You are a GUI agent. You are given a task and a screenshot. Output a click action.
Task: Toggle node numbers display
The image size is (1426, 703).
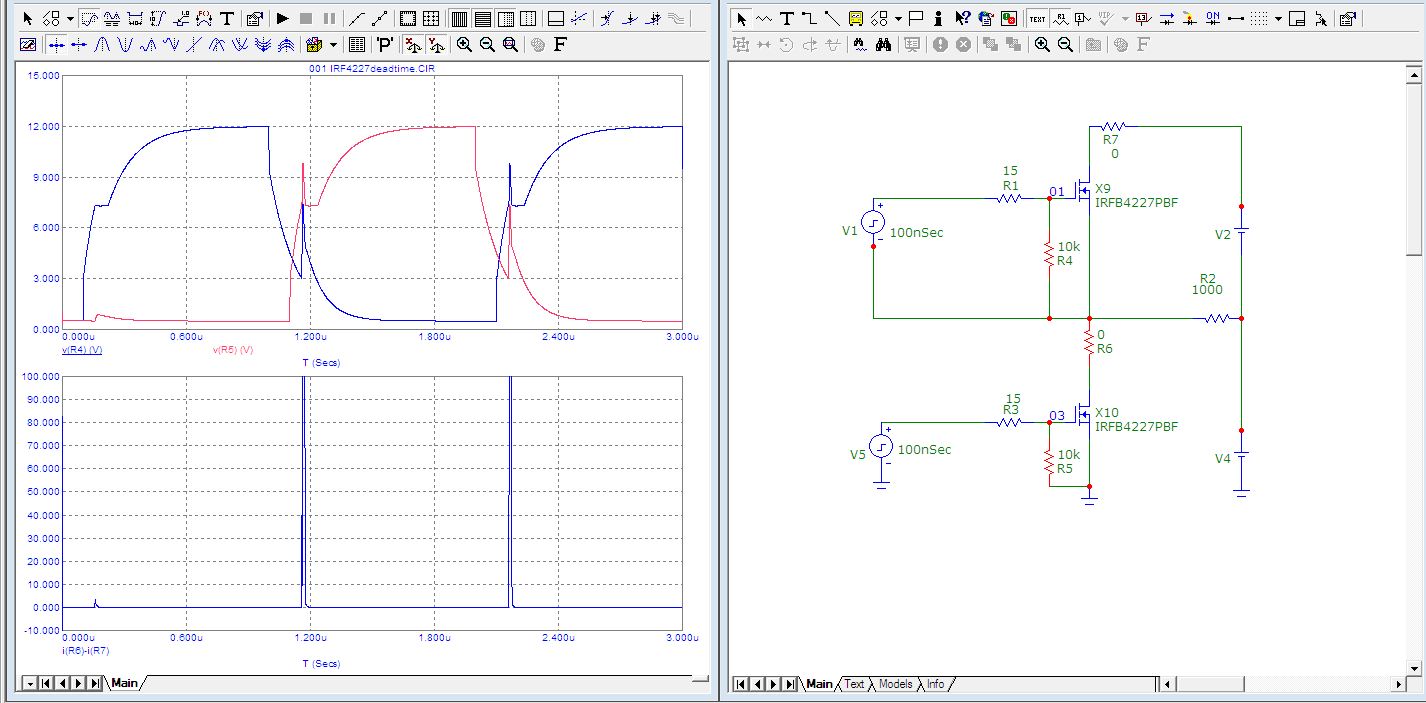pyautogui.click(x=1083, y=18)
